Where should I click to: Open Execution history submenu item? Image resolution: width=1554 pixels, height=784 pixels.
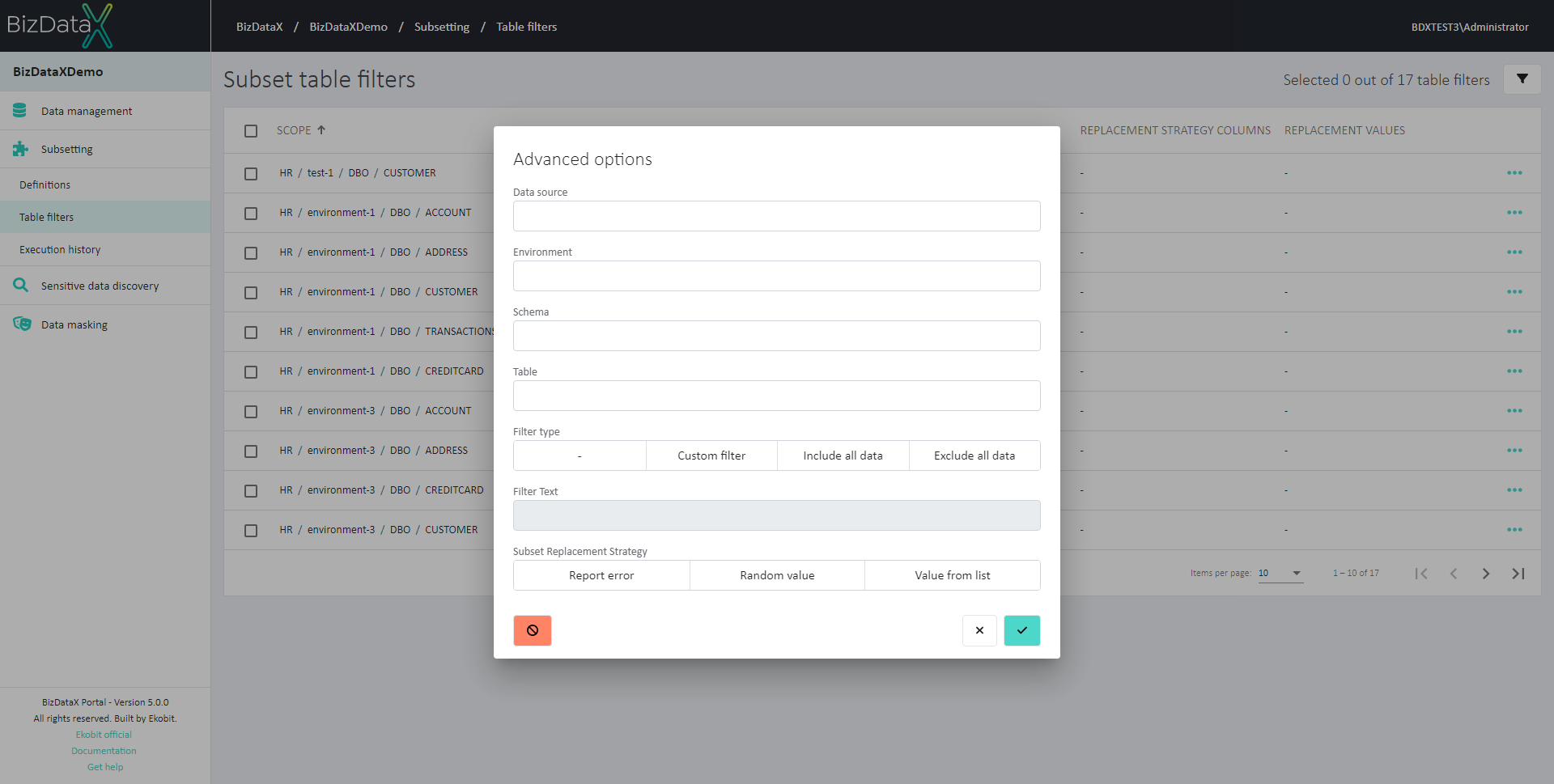105,249
